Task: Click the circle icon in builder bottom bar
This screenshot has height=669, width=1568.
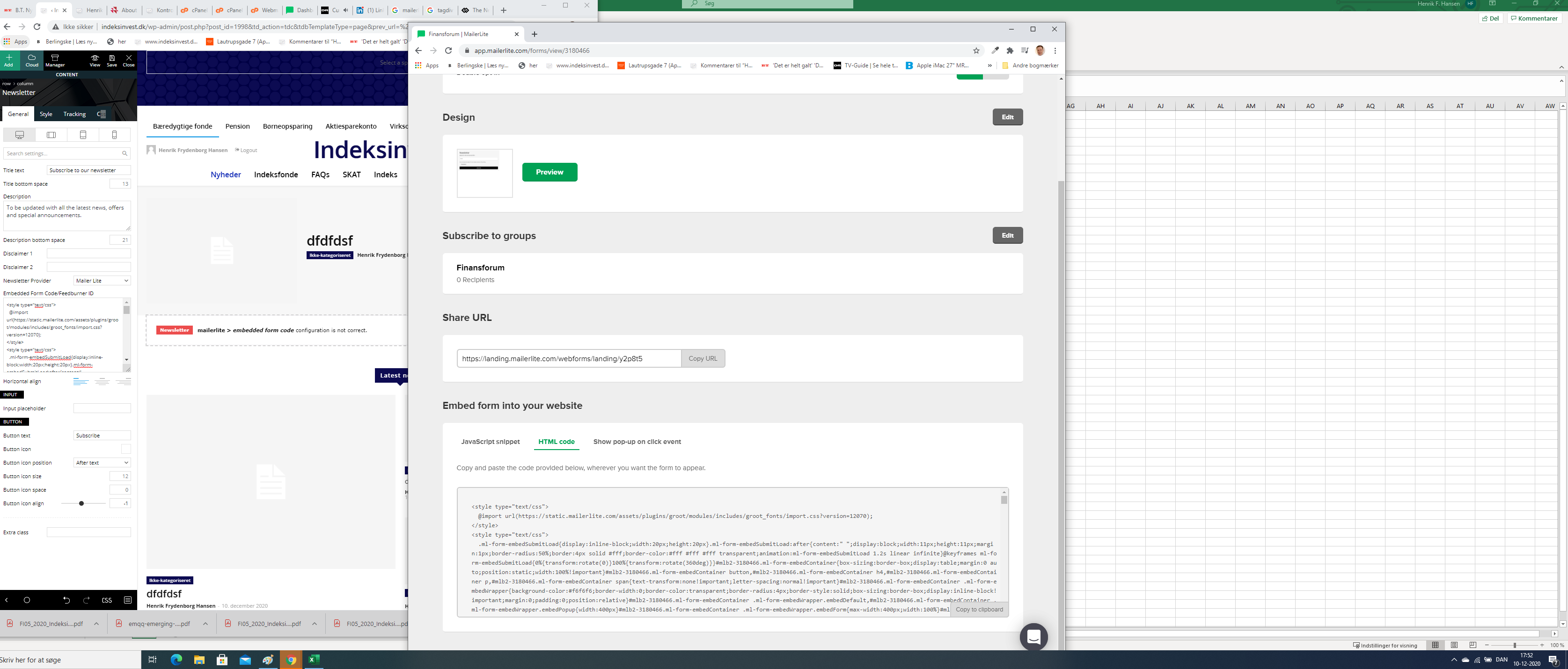Action: [x=27, y=600]
